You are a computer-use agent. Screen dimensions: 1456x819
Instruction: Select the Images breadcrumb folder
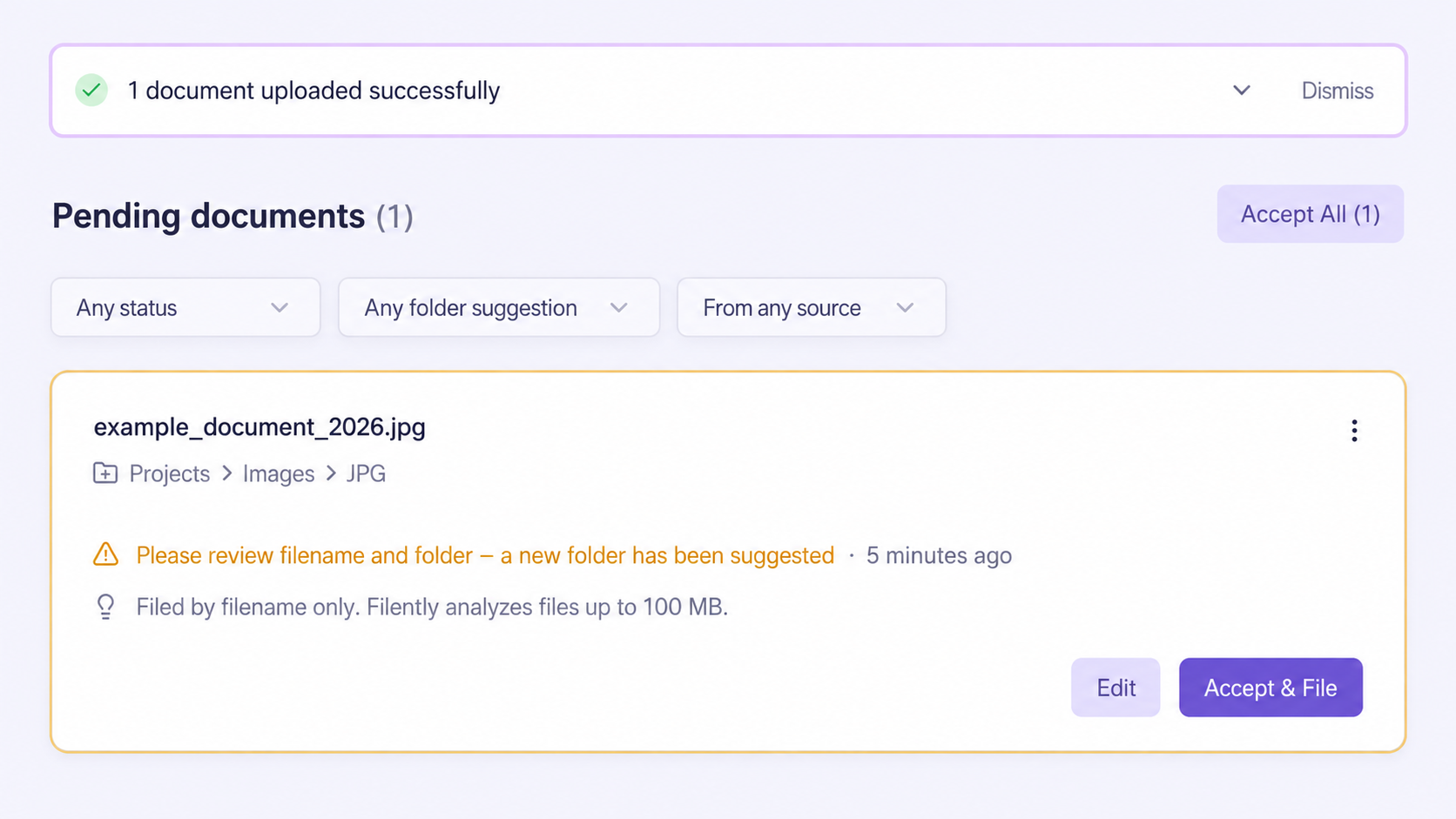[x=279, y=473]
